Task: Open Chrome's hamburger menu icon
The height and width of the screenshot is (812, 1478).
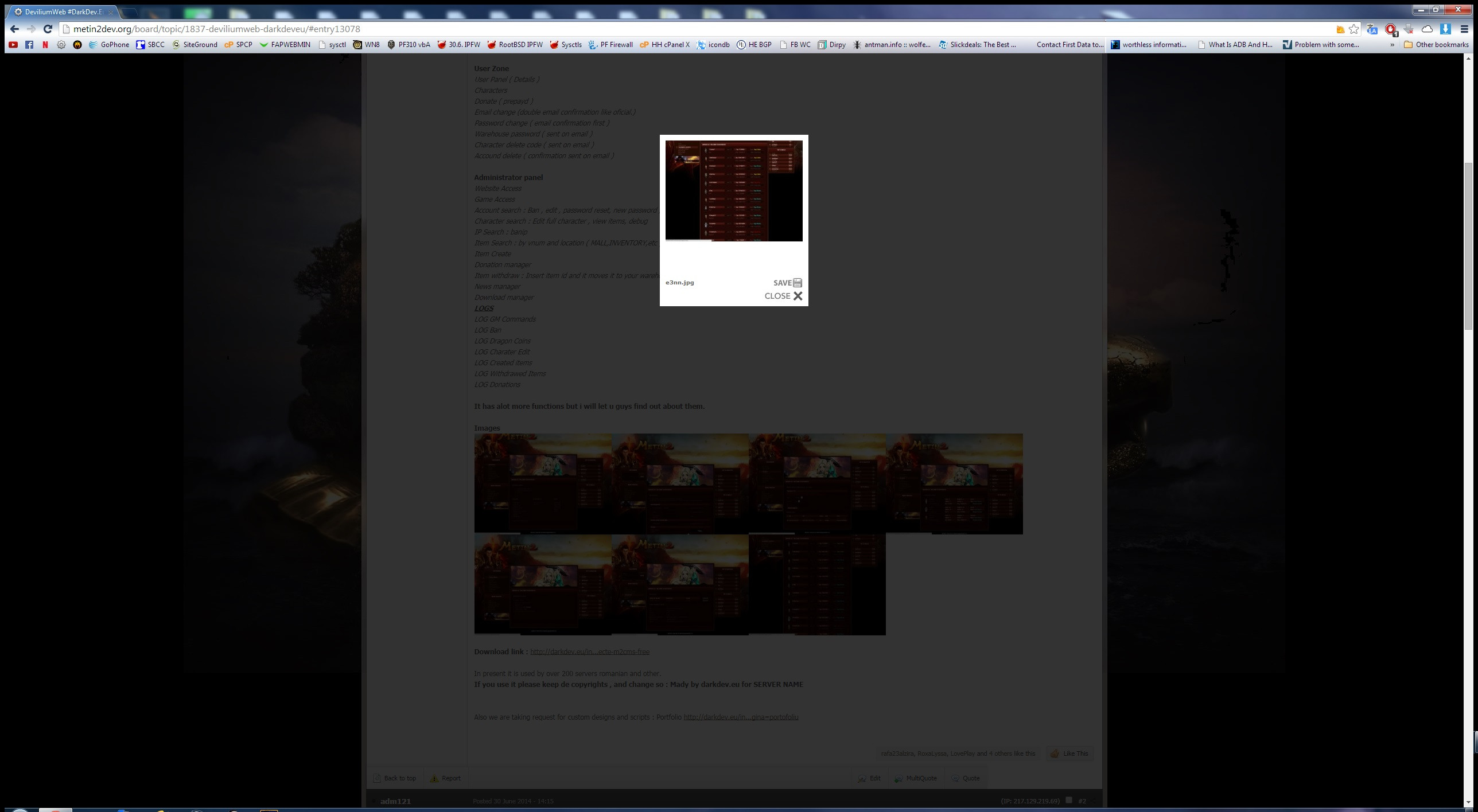Action: point(1466,29)
